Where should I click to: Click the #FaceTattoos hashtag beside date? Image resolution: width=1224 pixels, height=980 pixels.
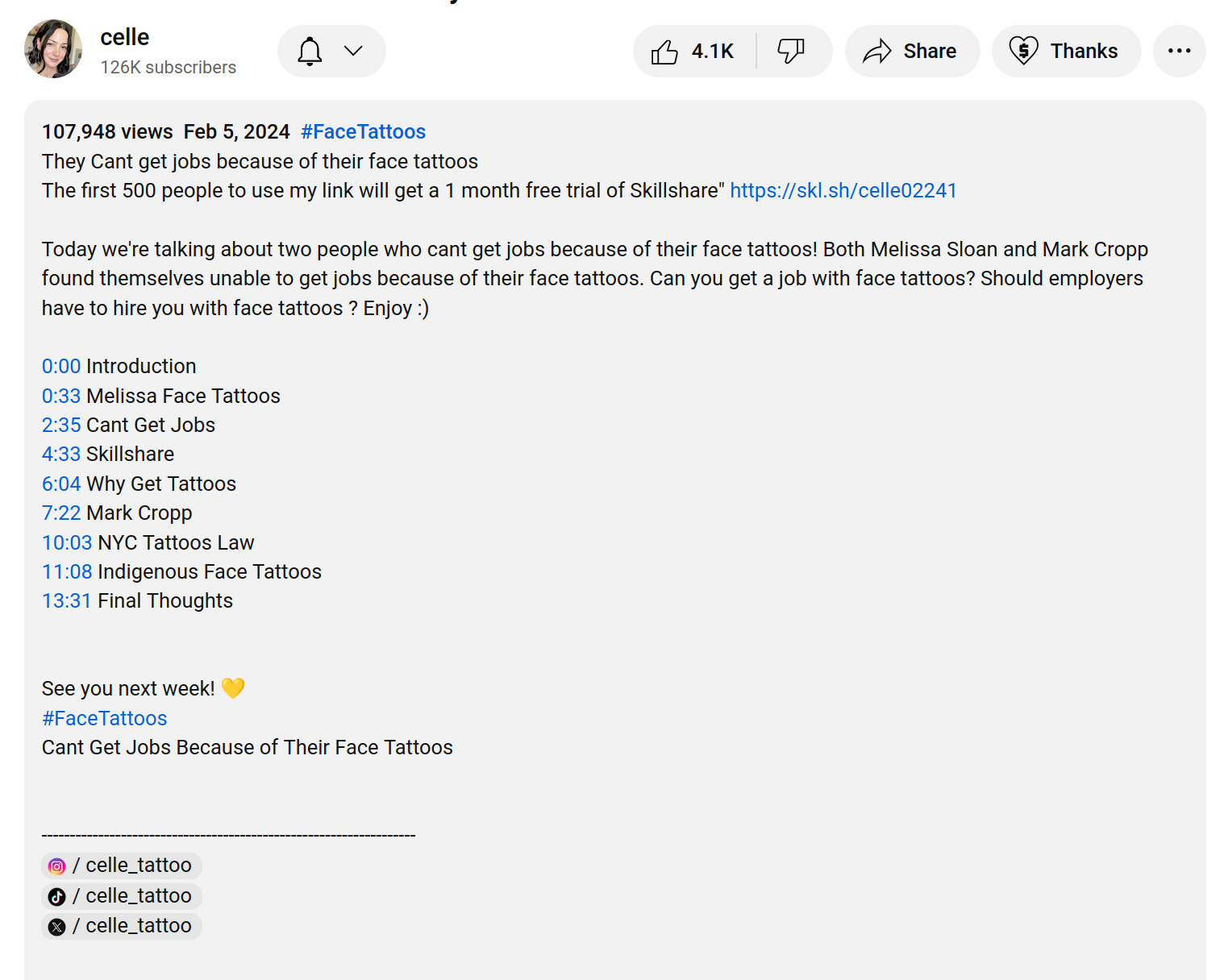coord(363,132)
